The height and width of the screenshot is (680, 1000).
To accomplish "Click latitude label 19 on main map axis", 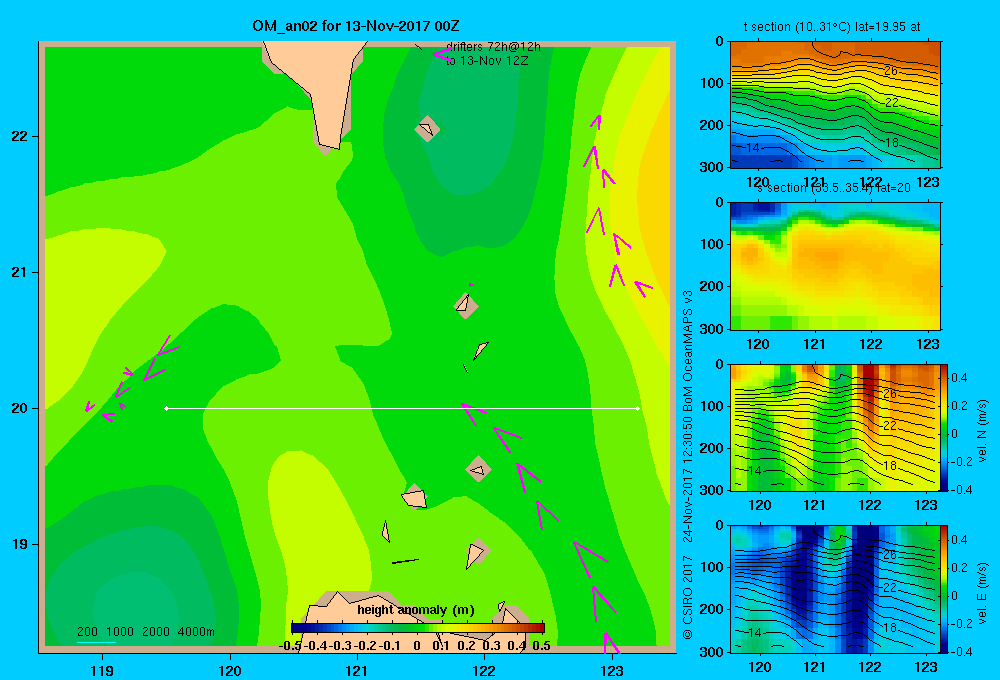I will click(19, 544).
